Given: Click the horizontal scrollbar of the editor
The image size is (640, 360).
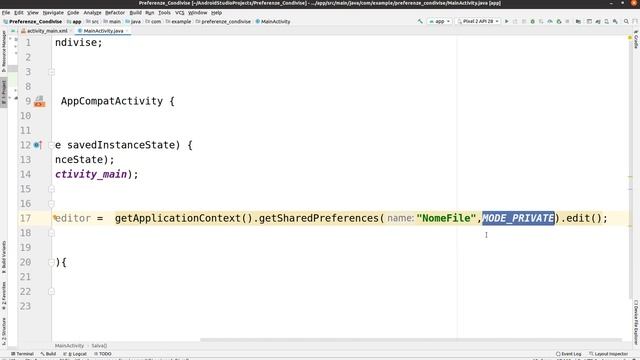Looking at the screenshot, I should coord(411,340).
